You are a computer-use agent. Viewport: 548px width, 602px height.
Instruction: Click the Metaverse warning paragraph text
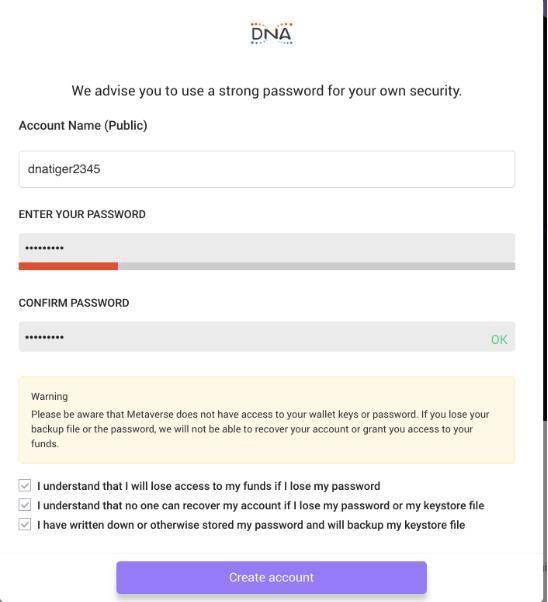coord(260,429)
